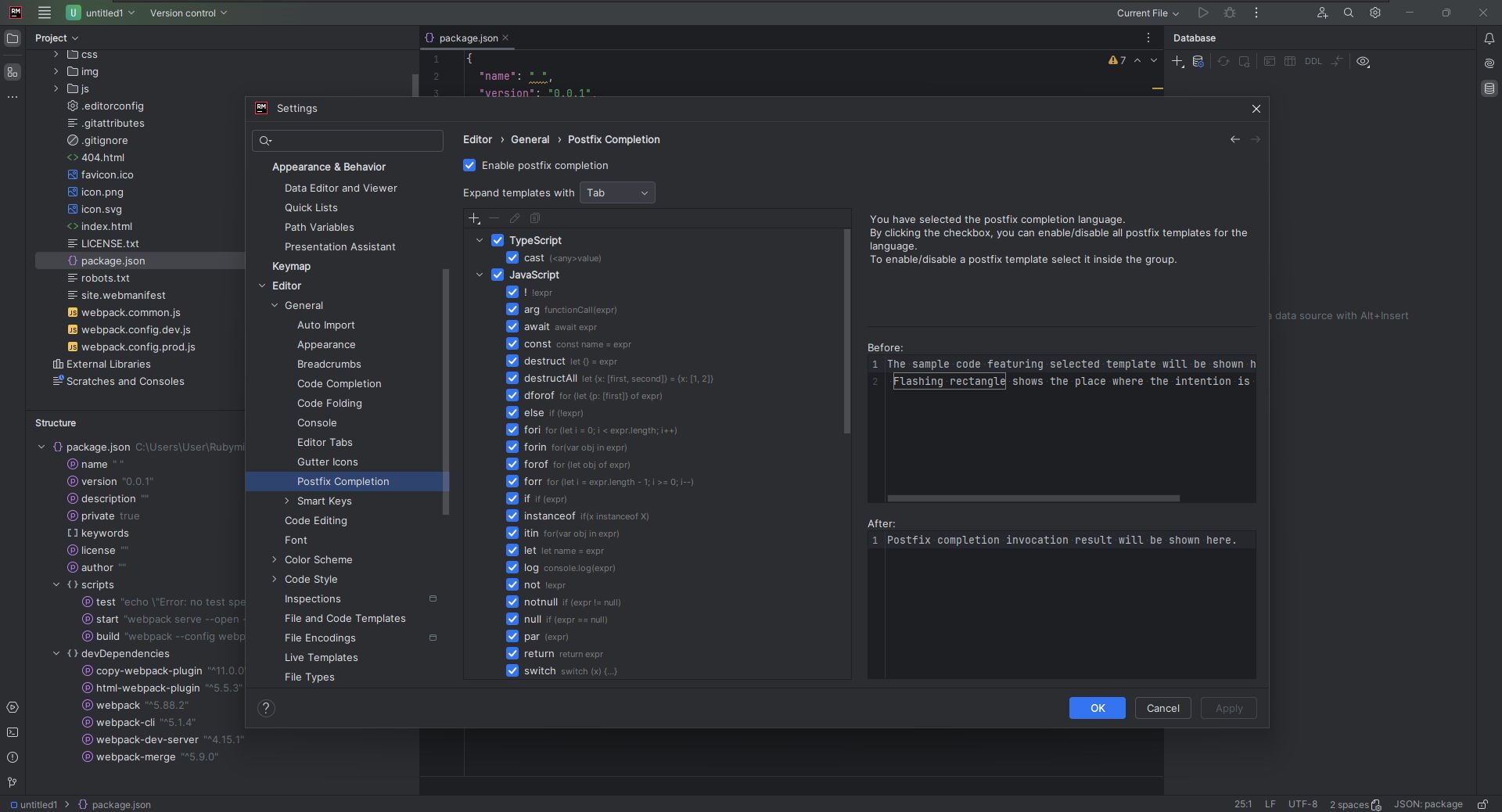Image resolution: width=1502 pixels, height=812 pixels.
Task: Uncheck the TypeScript templates group
Action: pyautogui.click(x=498, y=240)
